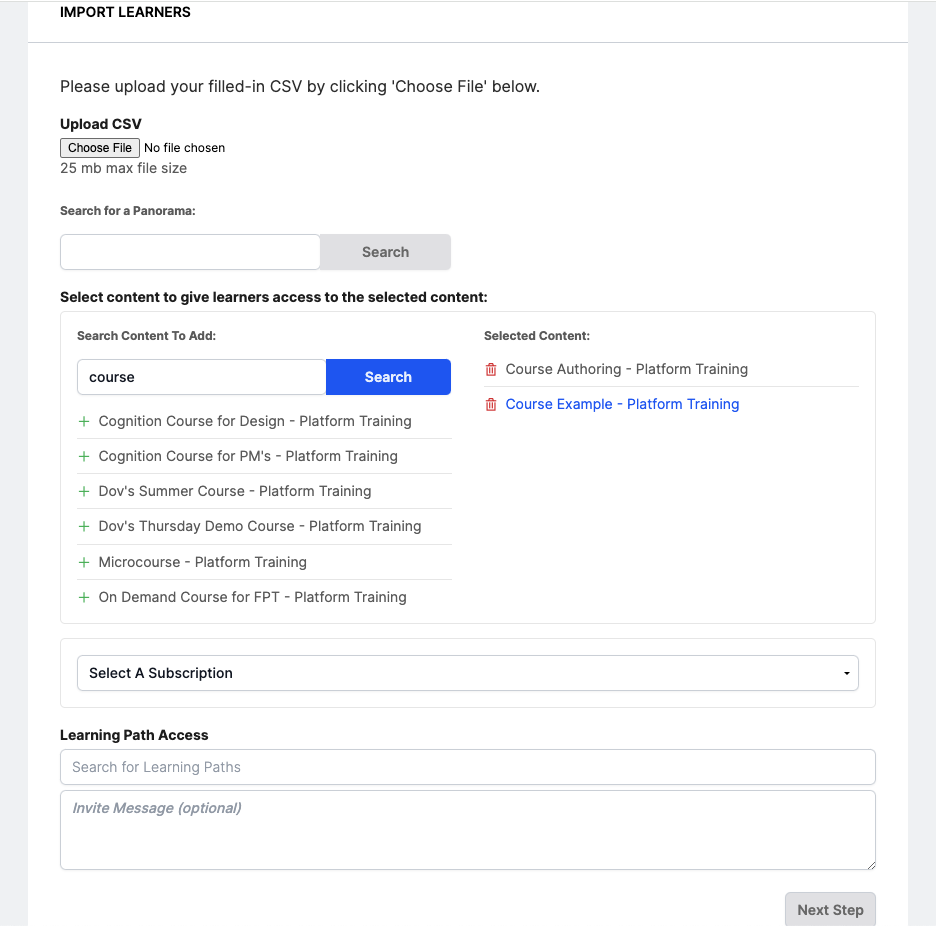Click the 'Upload CSV' label
The image size is (936, 926).
pos(101,124)
